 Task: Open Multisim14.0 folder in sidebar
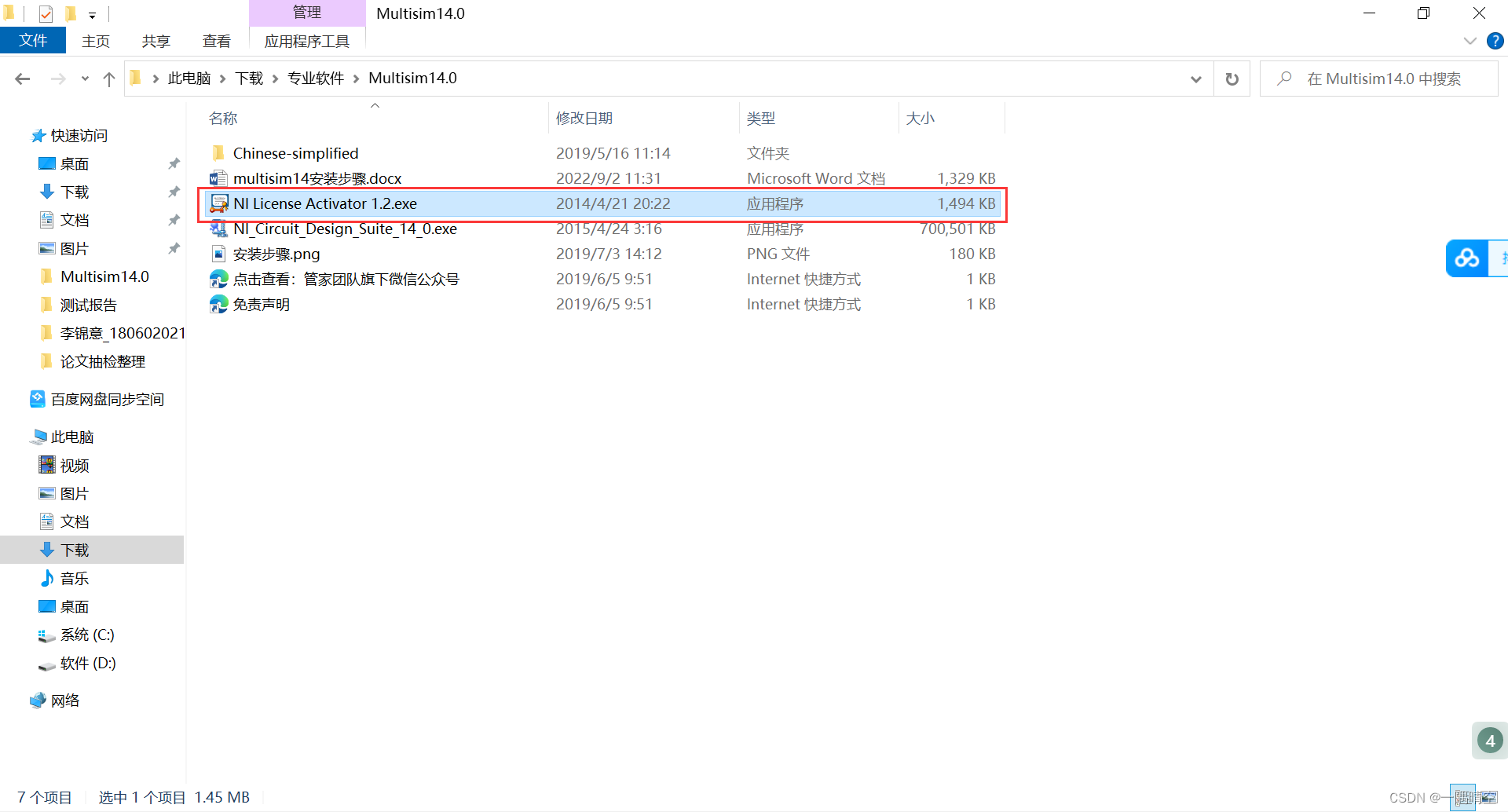point(96,276)
